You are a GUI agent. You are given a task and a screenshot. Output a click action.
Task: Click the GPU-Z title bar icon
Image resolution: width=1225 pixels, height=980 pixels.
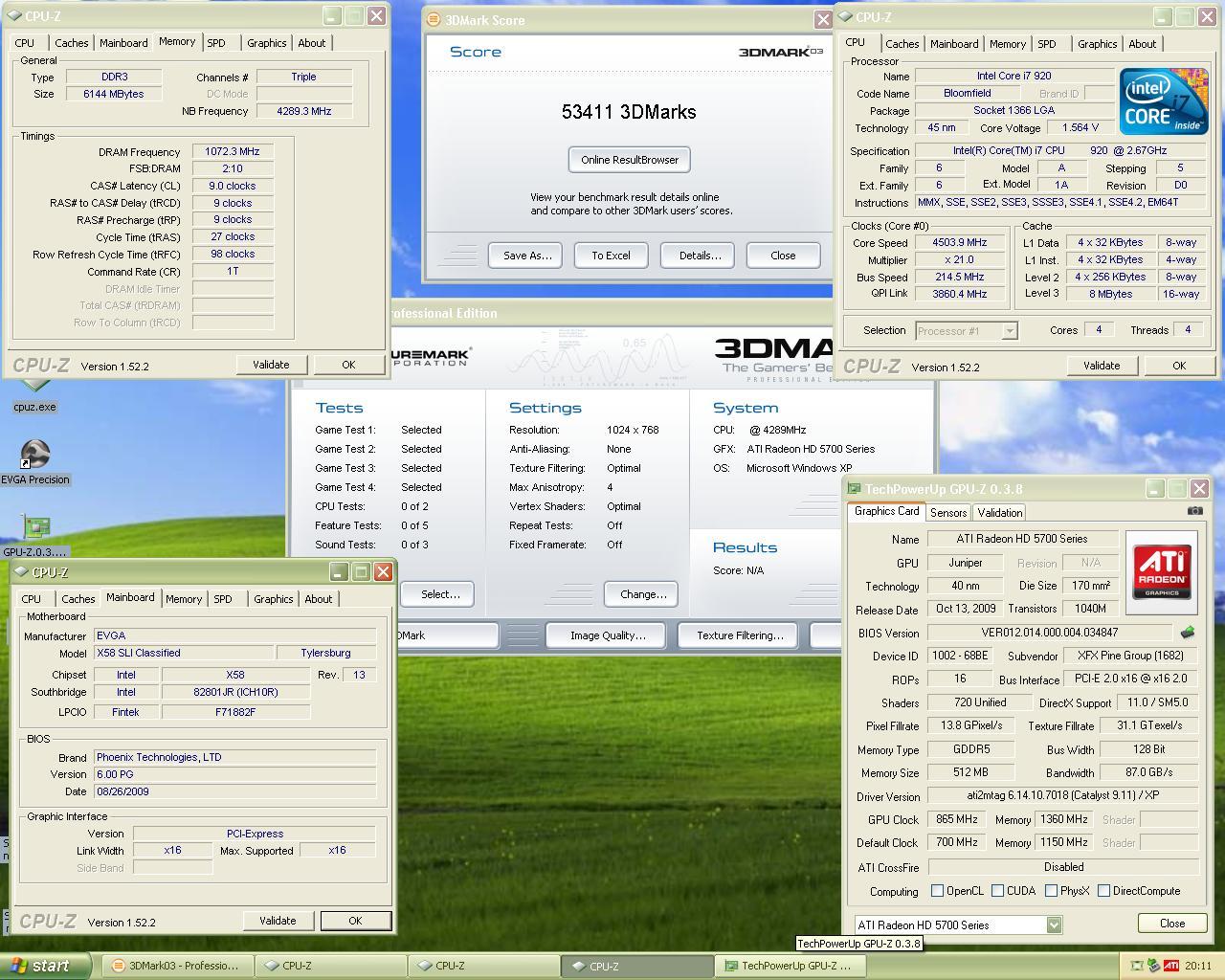[x=854, y=489]
